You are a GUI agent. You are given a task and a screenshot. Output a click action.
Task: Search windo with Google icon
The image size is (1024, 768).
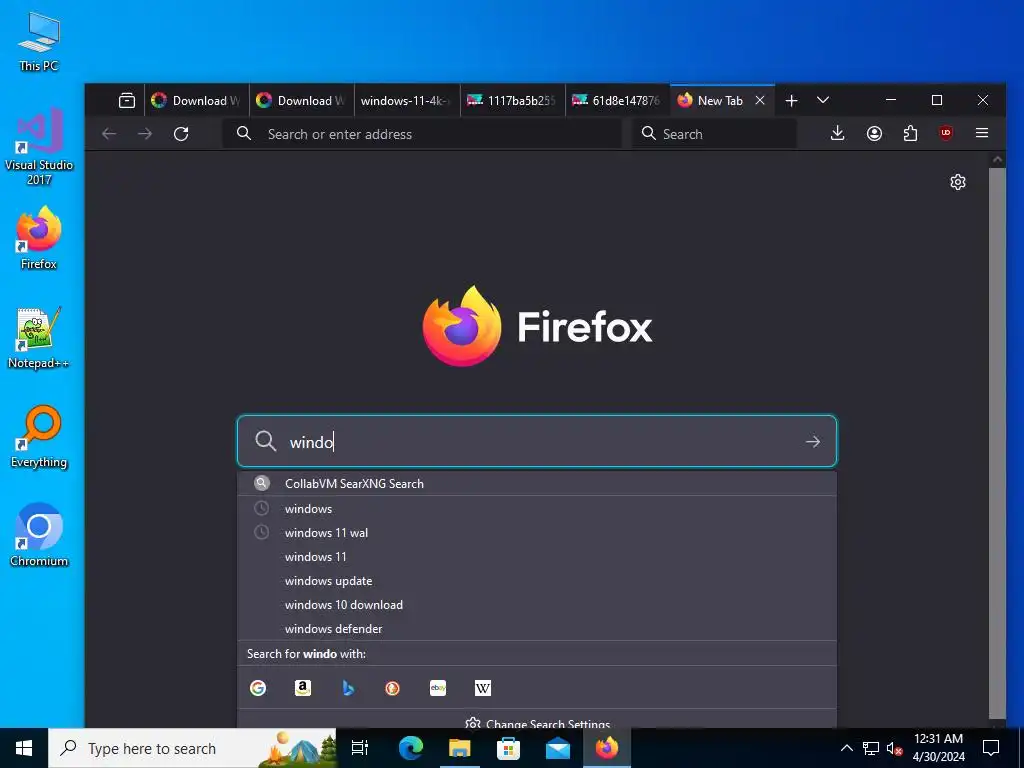coord(258,688)
